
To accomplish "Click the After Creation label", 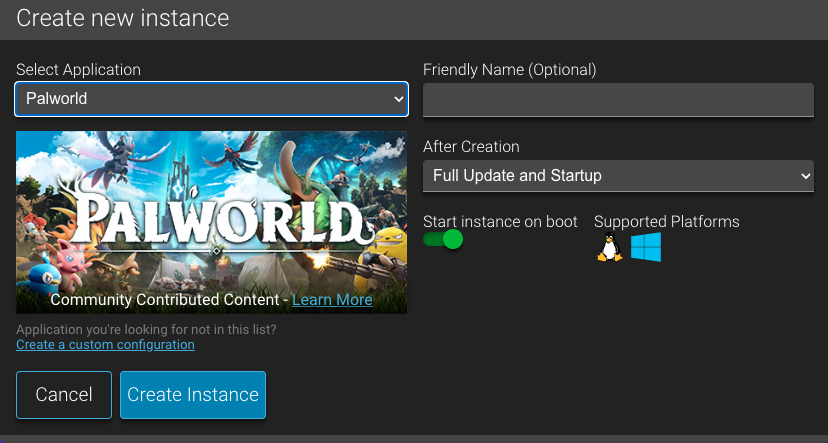I will [471, 147].
